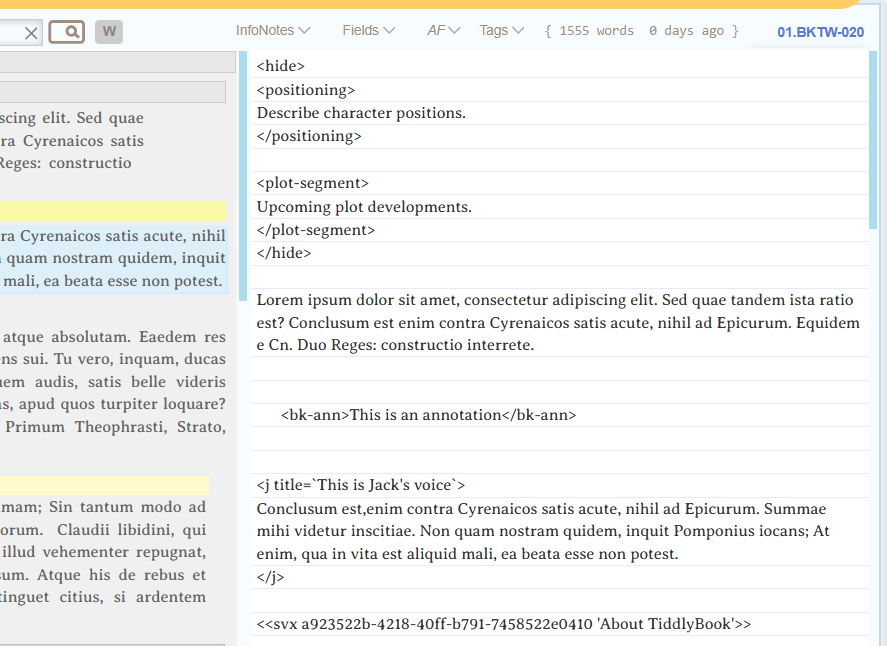
Task: Select the blue highlighted preview paragraph
Action: click(x=112, y=259)
